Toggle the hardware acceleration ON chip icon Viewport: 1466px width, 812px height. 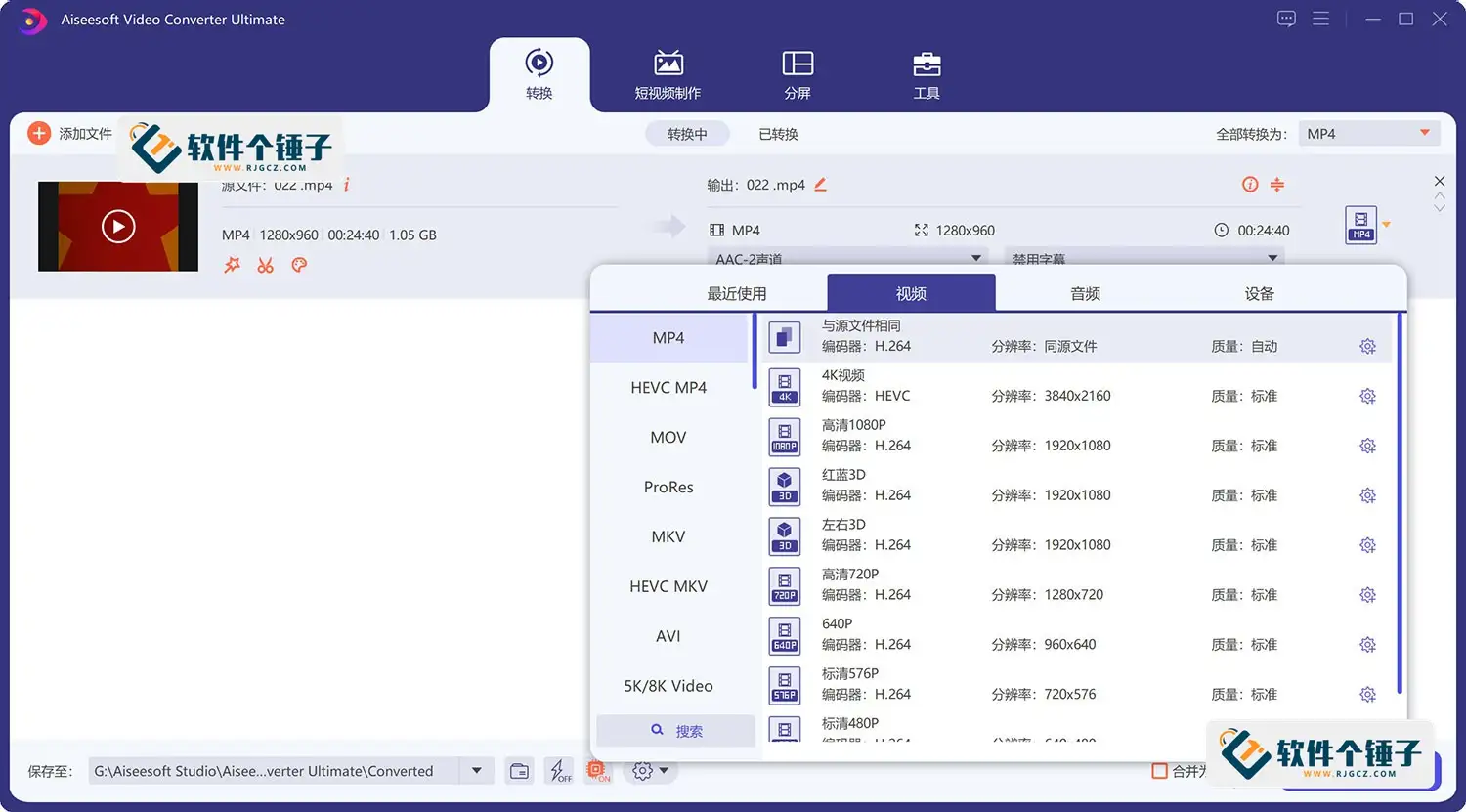597,770
